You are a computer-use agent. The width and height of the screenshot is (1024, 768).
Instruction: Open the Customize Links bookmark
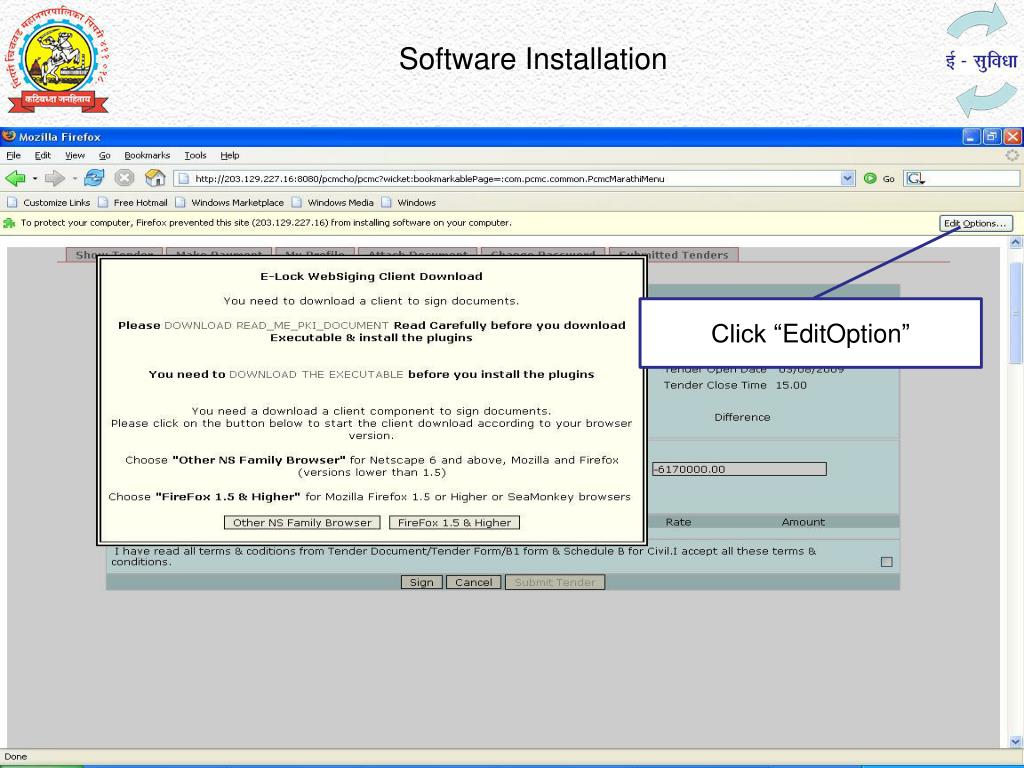point(48,202)
